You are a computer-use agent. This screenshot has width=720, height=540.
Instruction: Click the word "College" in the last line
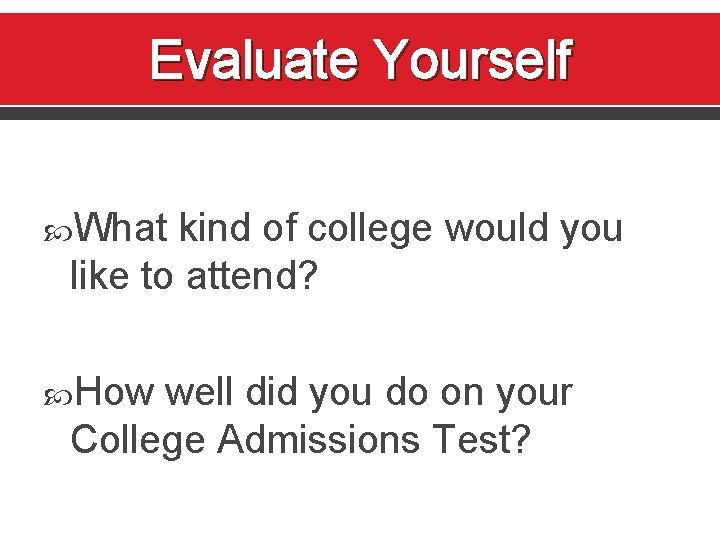tap(139, 439)
